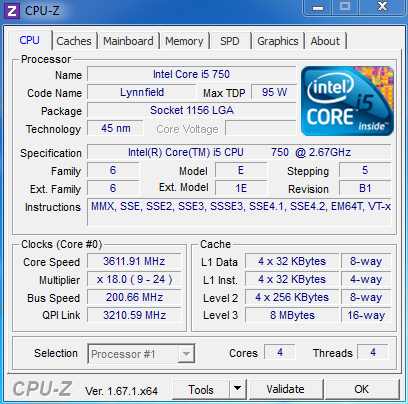Go to the SPD tab
This screenshot has width=408, height=404.
click(230, 41)
